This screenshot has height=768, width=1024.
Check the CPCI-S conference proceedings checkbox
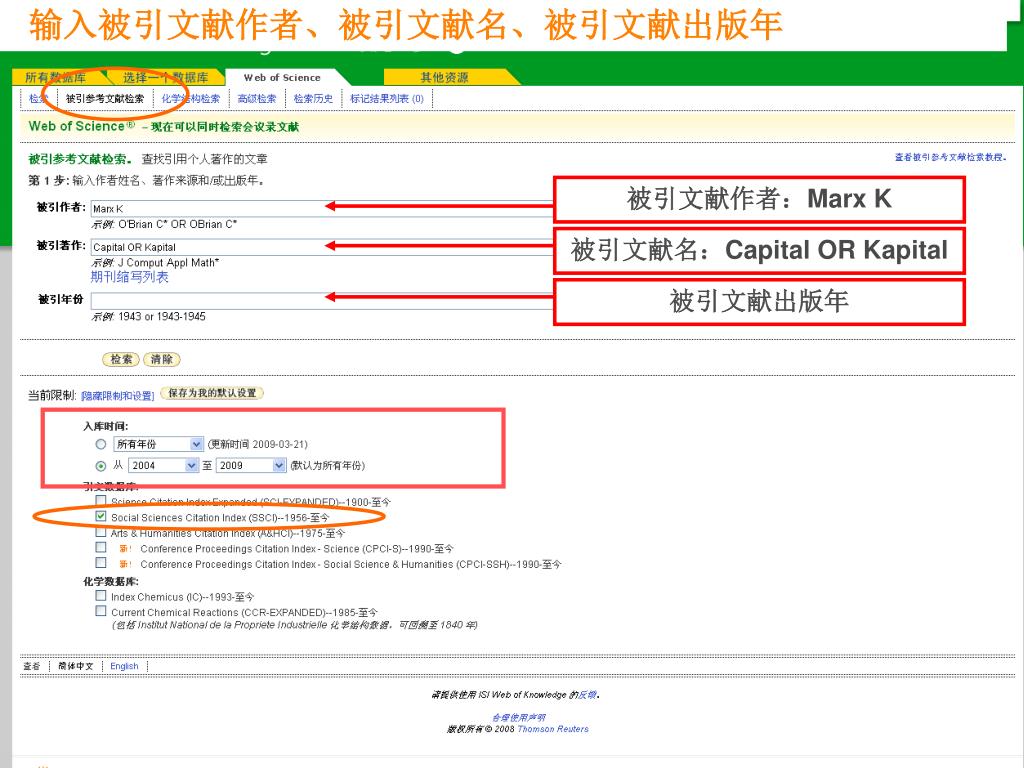[101, 547]
